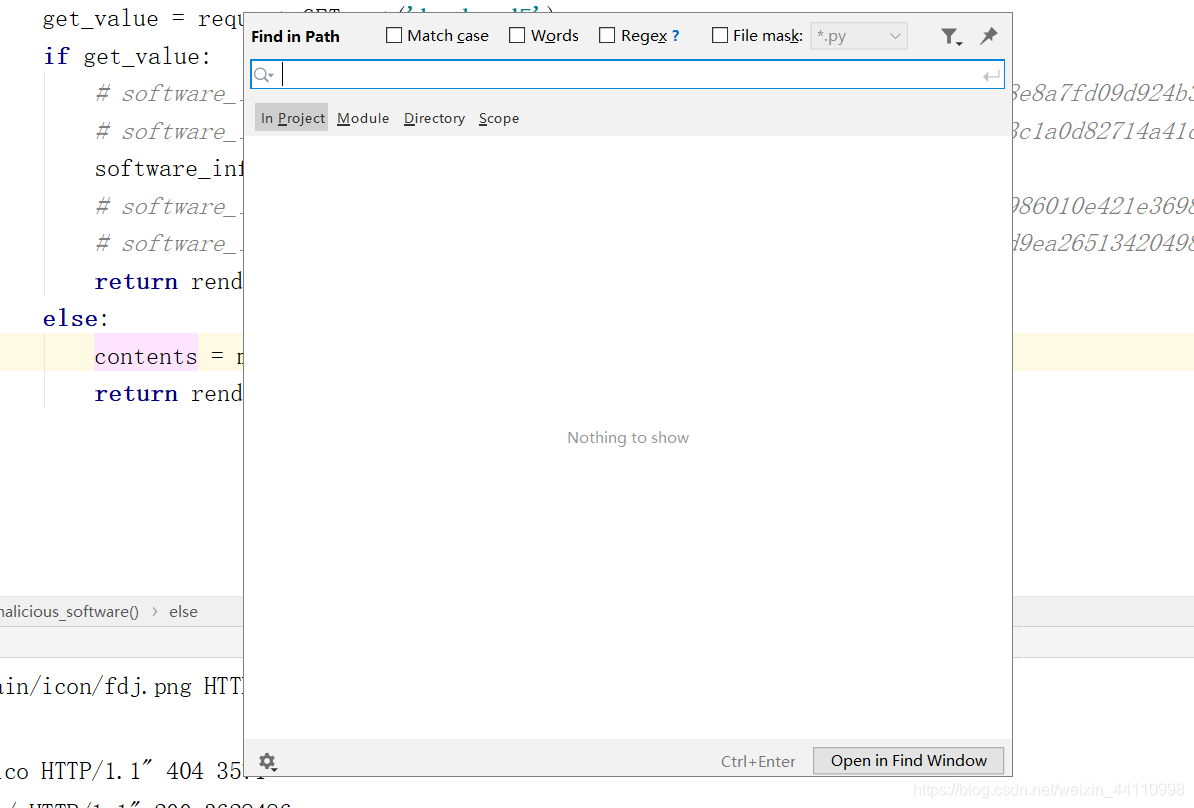The image size is (1194, 808).
Task: Select the In Project scope
Action: [x=291, y=117]
